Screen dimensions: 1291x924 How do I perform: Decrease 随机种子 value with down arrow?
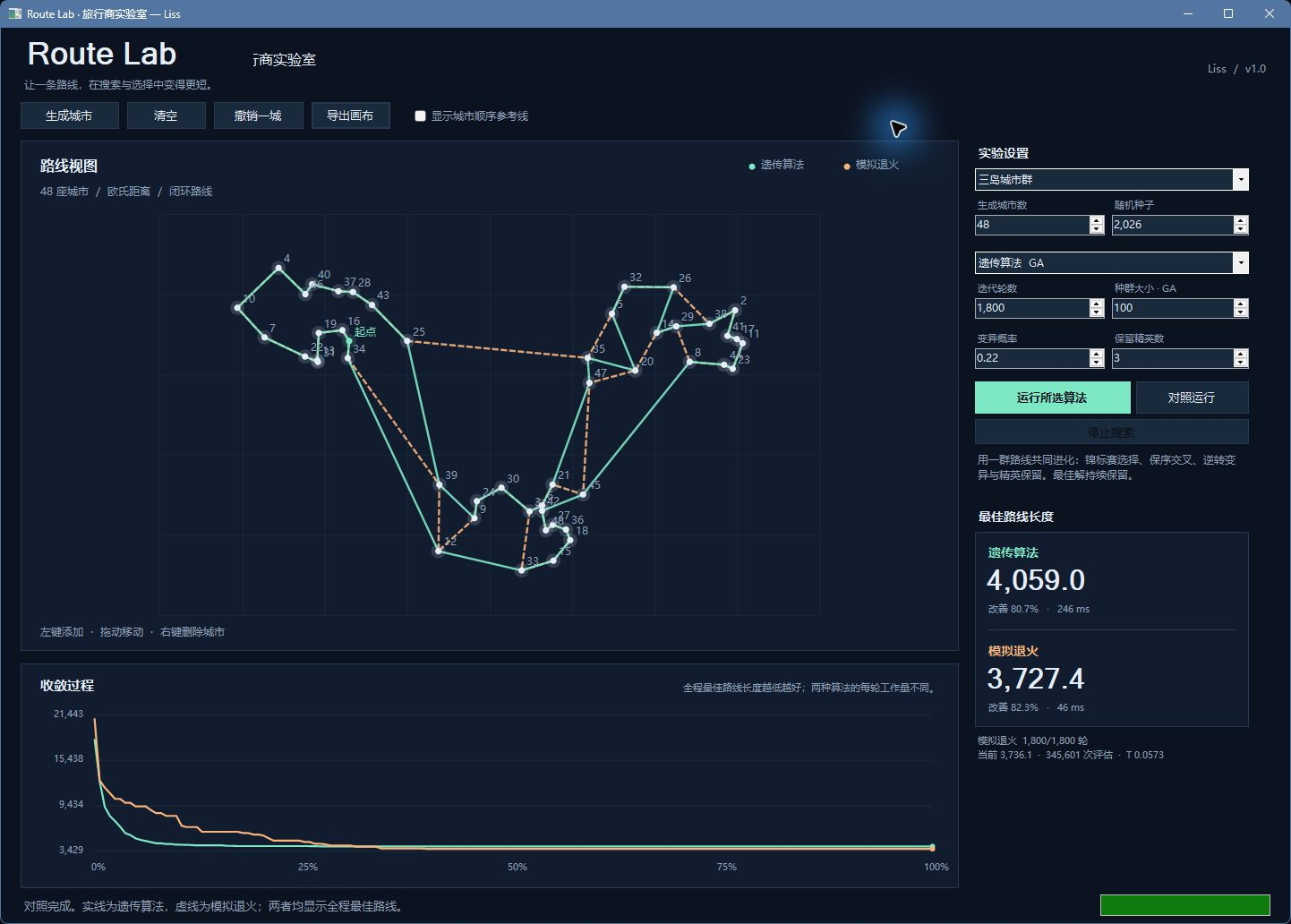pyautogui.click(x=1240, y=230)
